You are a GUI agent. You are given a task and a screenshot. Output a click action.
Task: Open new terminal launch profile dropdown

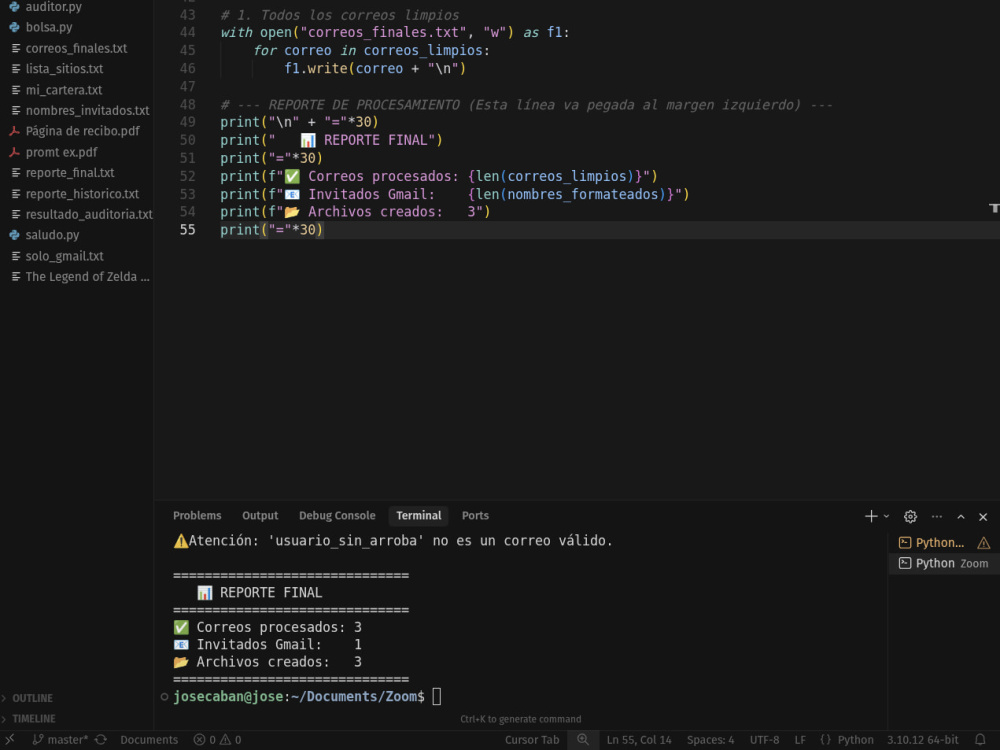pos(886,517)
